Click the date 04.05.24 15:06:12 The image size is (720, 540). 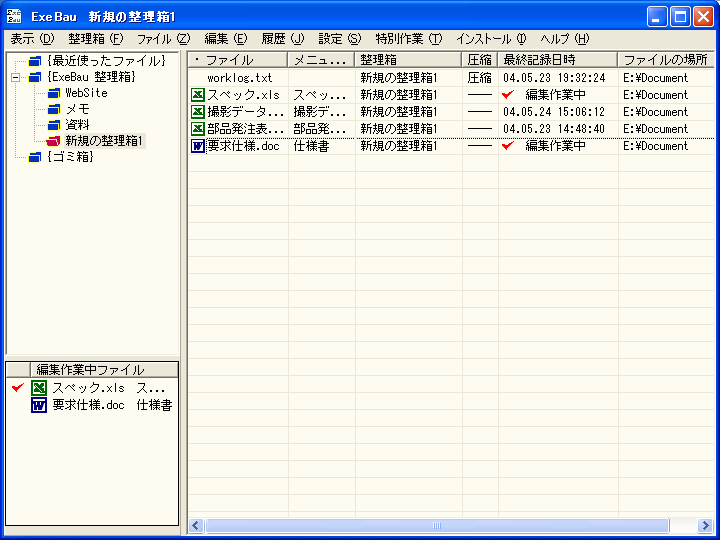tap(554, 112)
